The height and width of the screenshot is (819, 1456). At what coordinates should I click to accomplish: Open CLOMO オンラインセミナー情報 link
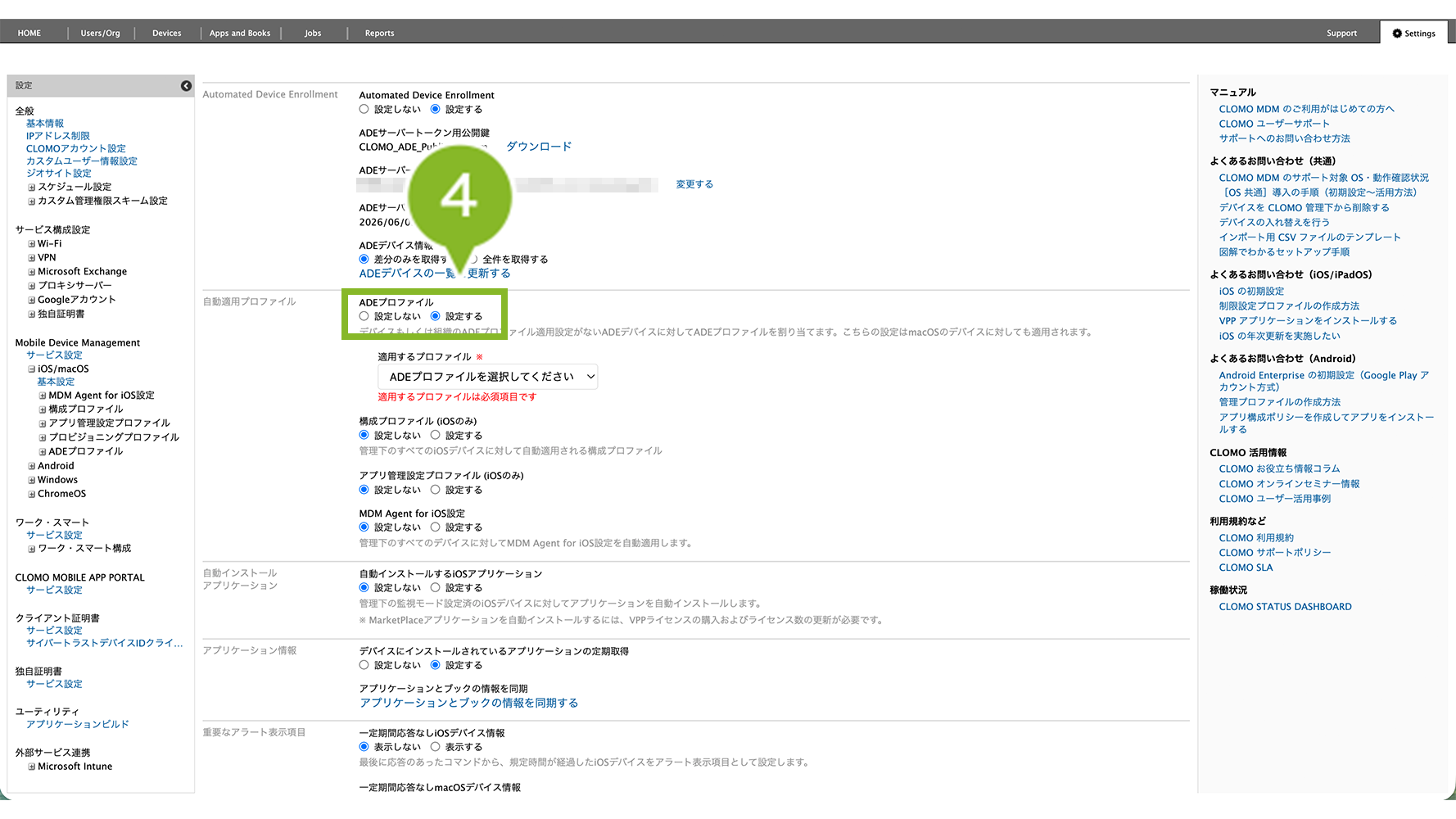click(1289, 484)
